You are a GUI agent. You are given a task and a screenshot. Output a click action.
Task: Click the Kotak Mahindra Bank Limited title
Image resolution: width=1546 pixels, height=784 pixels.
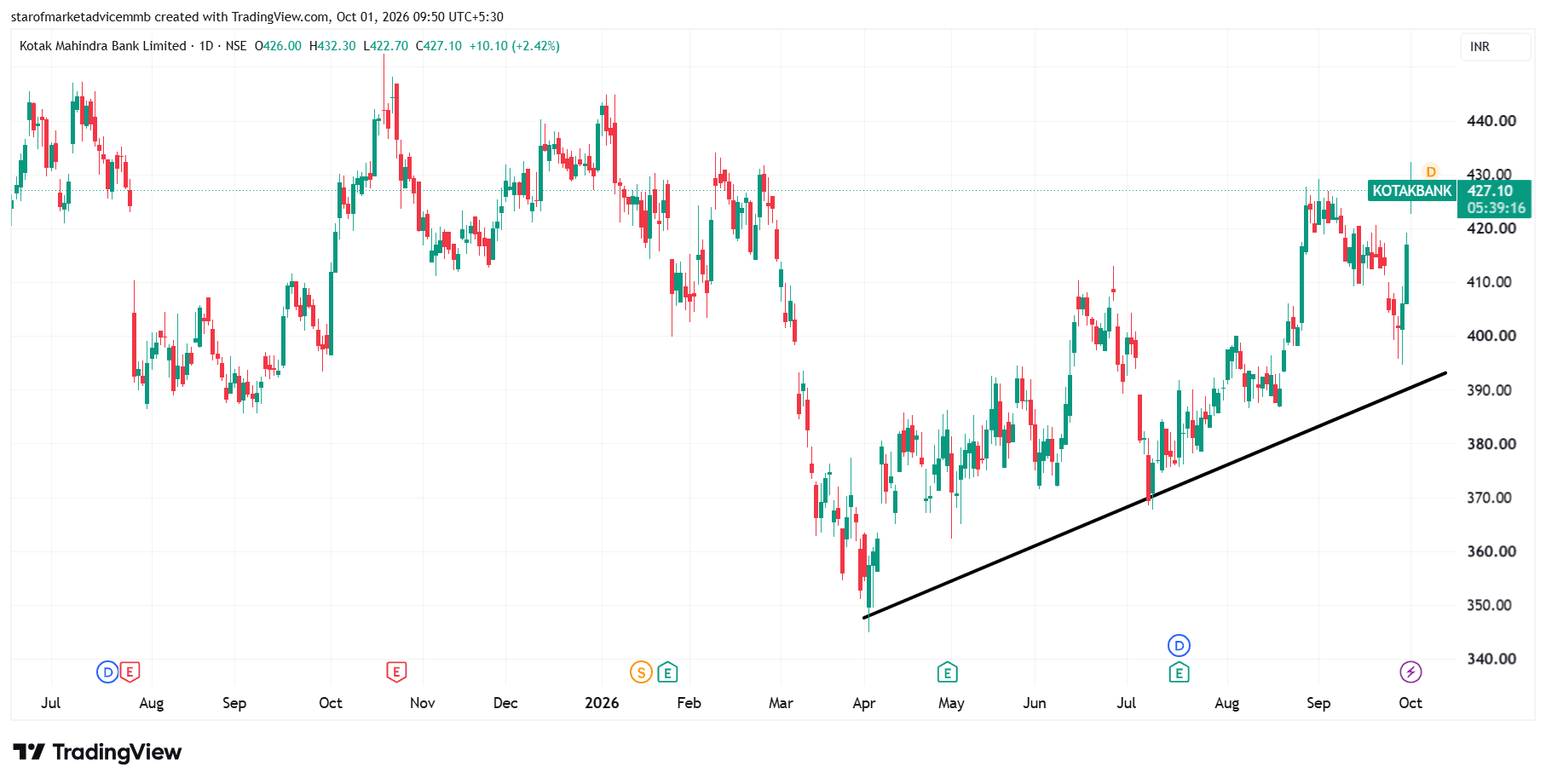[102, 46]
